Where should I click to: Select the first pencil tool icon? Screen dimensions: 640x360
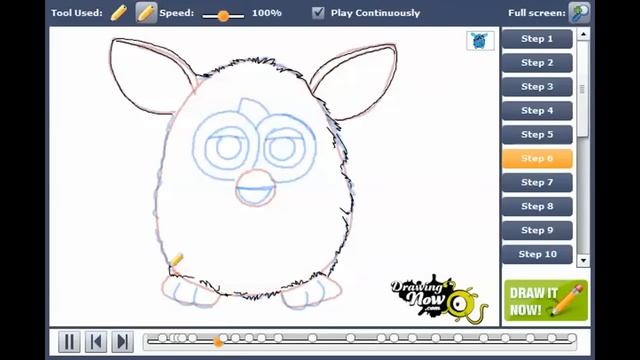118,13
